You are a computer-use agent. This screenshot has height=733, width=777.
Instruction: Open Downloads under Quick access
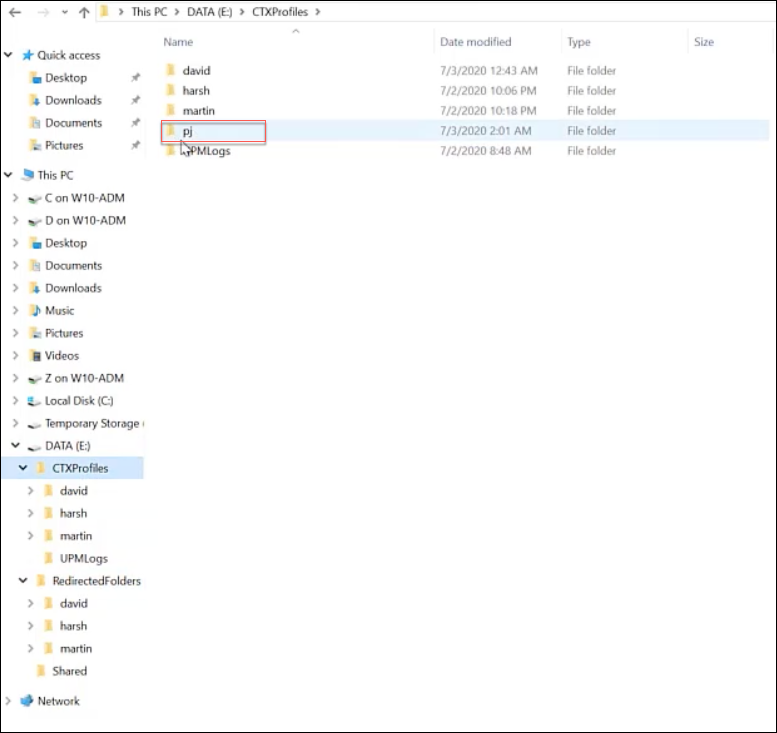73,100
